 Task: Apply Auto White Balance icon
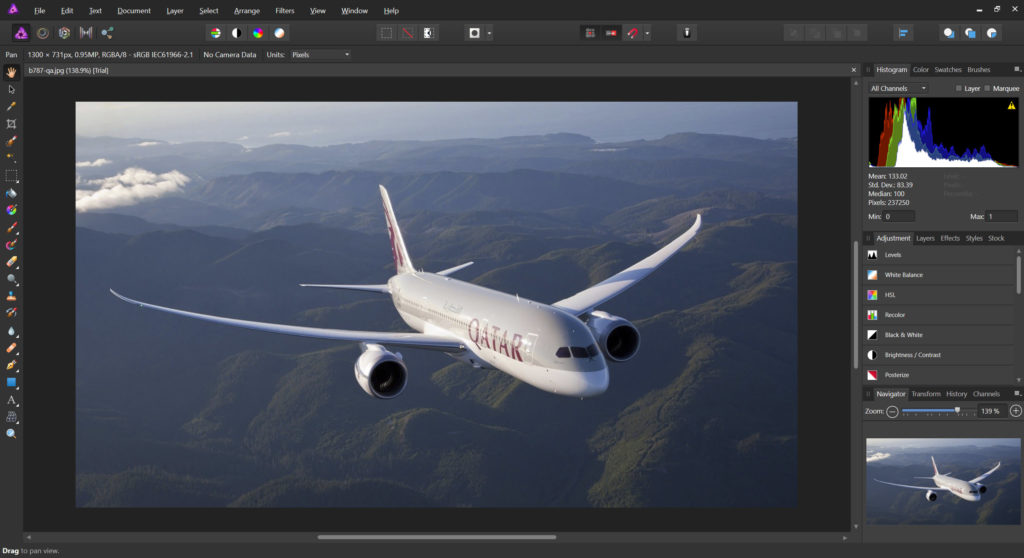click(x=280, y=33)
